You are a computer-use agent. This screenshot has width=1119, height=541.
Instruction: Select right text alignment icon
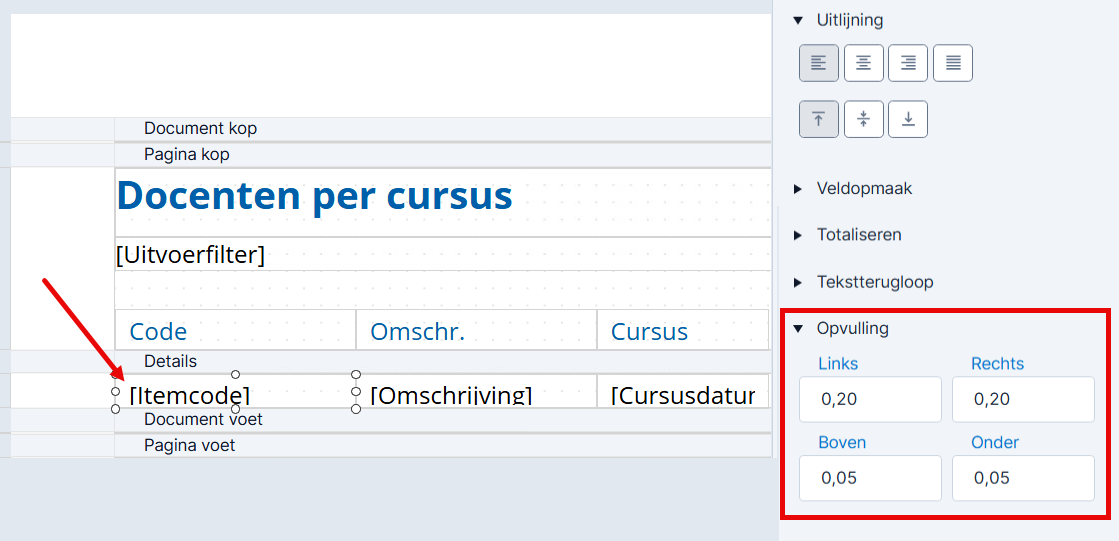click(x=908, y=63)
